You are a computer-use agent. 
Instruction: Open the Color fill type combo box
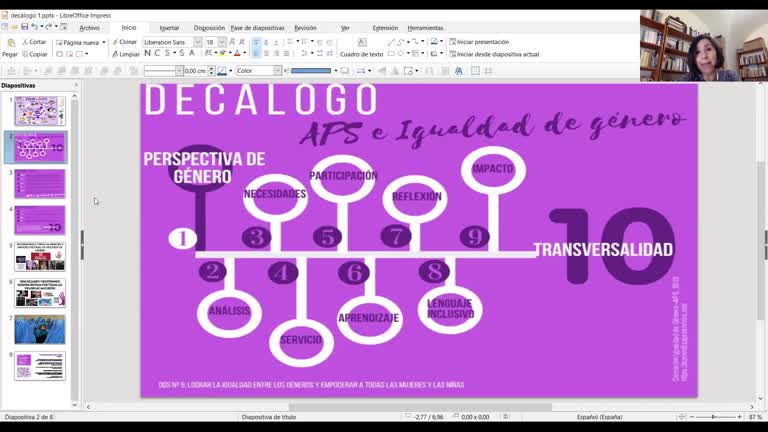pyautogui.click(x=259, y=71)
